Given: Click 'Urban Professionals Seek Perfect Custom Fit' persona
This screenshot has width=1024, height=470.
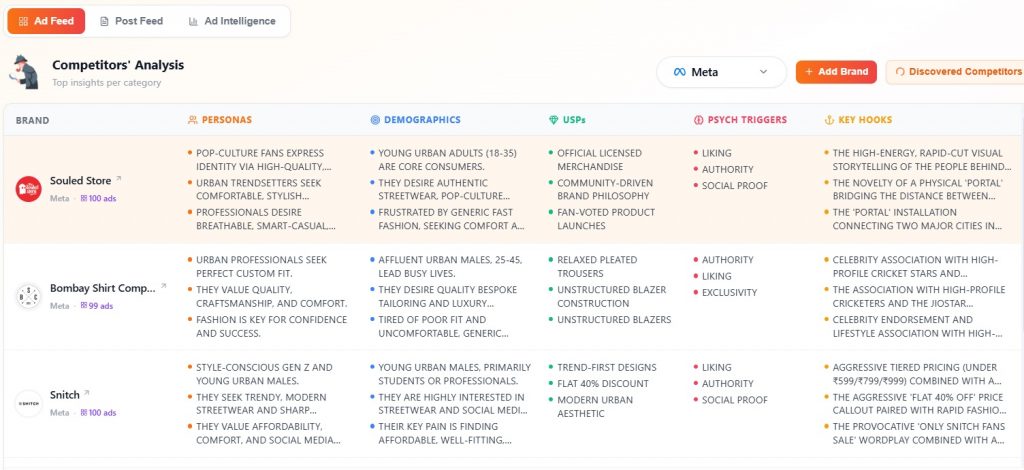Looking at the screenshot, I should pyautogui.click(x=261, y=266).
